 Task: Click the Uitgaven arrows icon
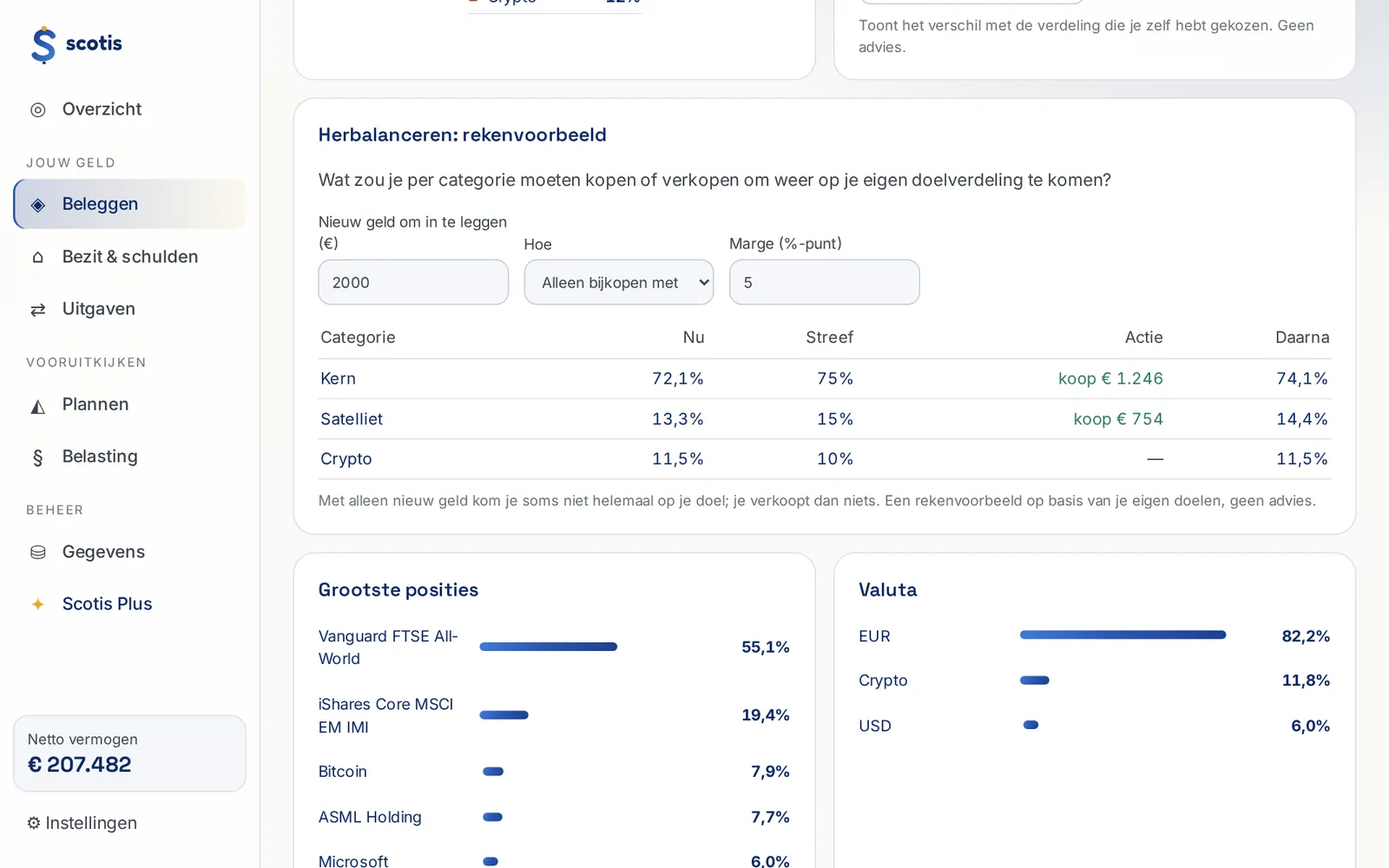click(x=38, y=310)
